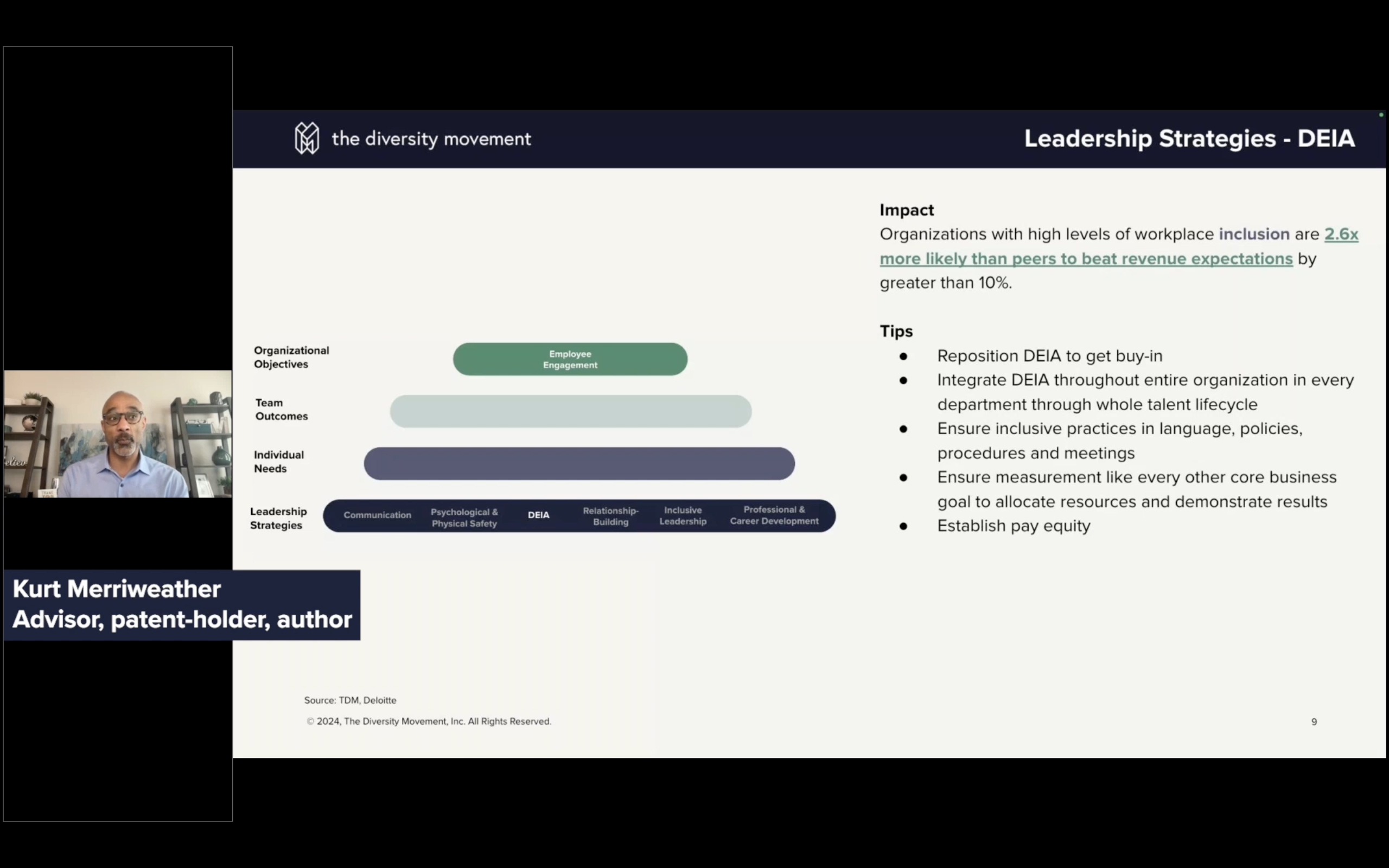
Task: Click the page number 9 indicator
Action: coord(1314,722)
